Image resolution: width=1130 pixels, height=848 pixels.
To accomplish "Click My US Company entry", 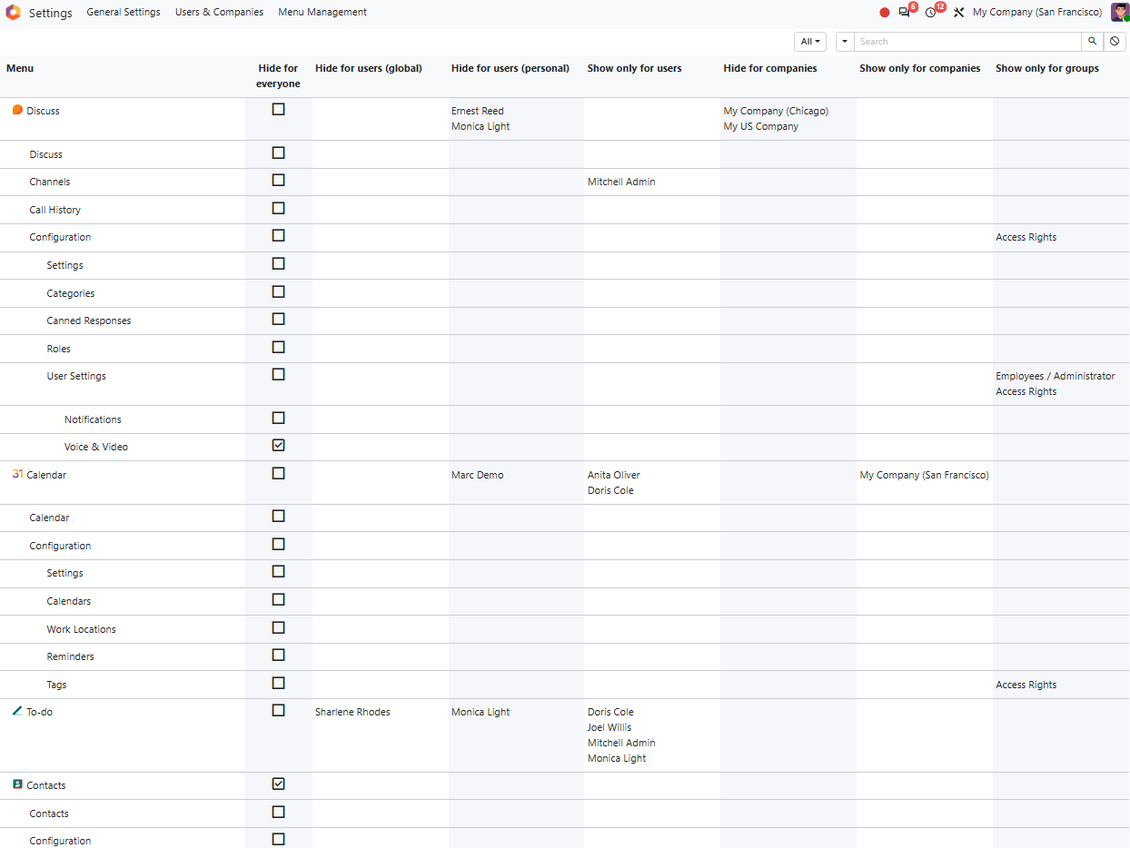I will click(760, 126).
